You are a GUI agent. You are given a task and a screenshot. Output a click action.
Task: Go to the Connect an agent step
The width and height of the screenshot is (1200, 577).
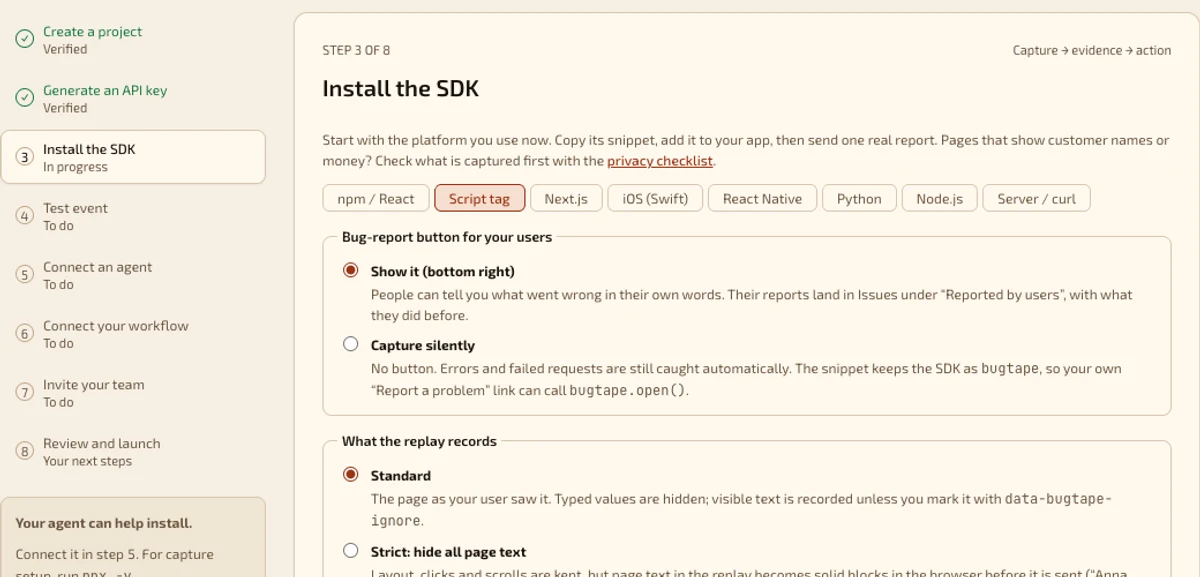click(133, 275)
